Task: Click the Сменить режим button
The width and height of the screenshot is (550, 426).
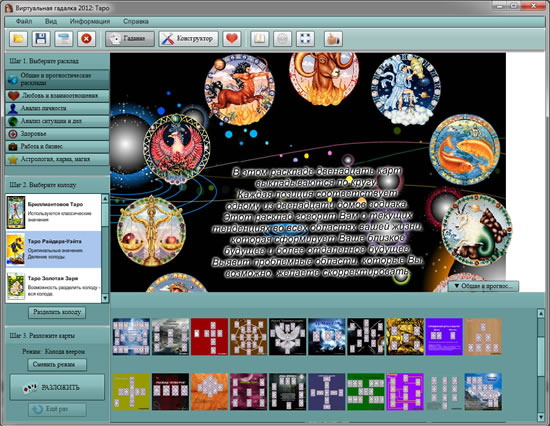Action: 57,364
